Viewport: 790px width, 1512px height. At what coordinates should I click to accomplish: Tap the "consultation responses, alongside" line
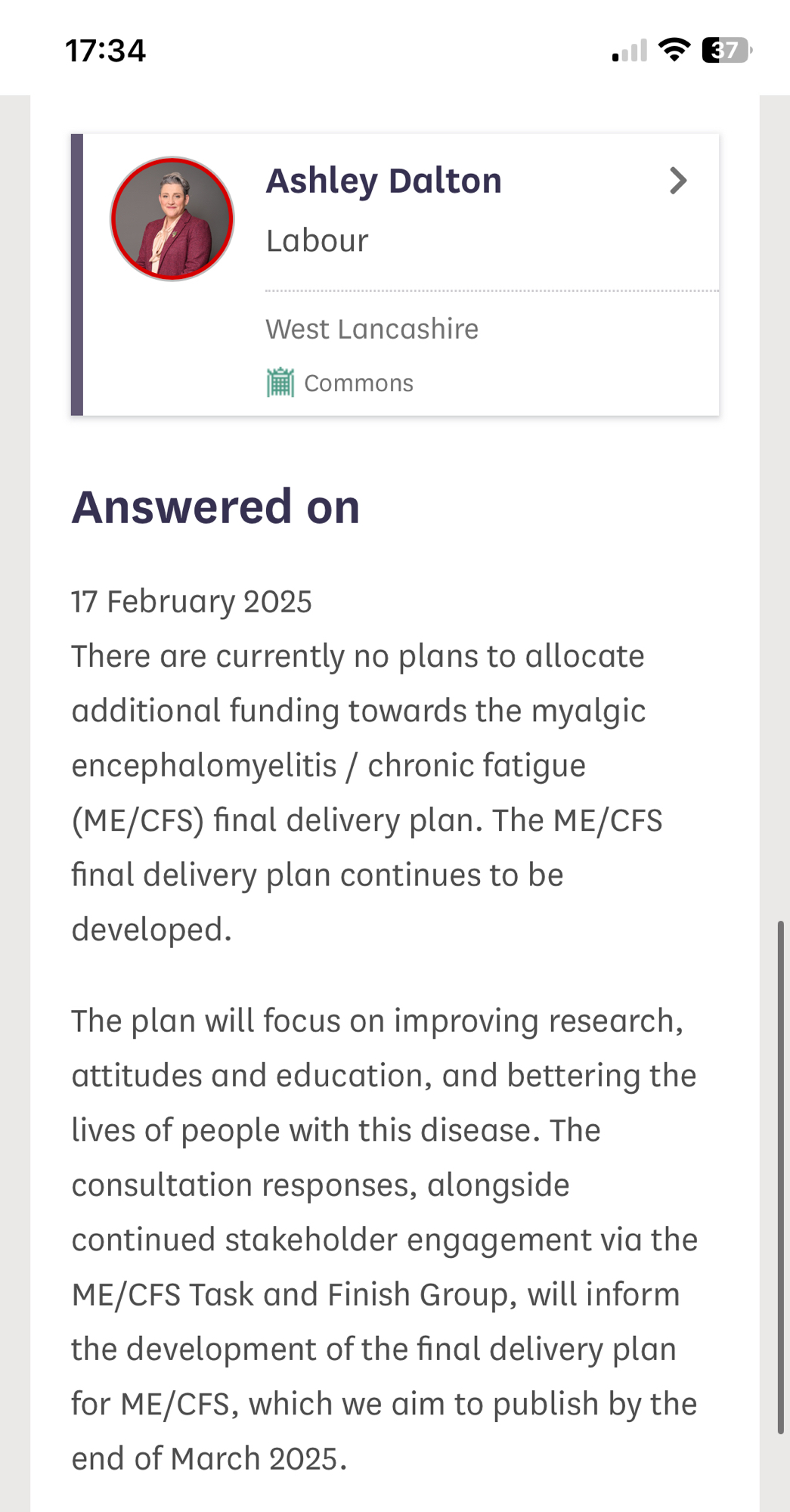321,1185
